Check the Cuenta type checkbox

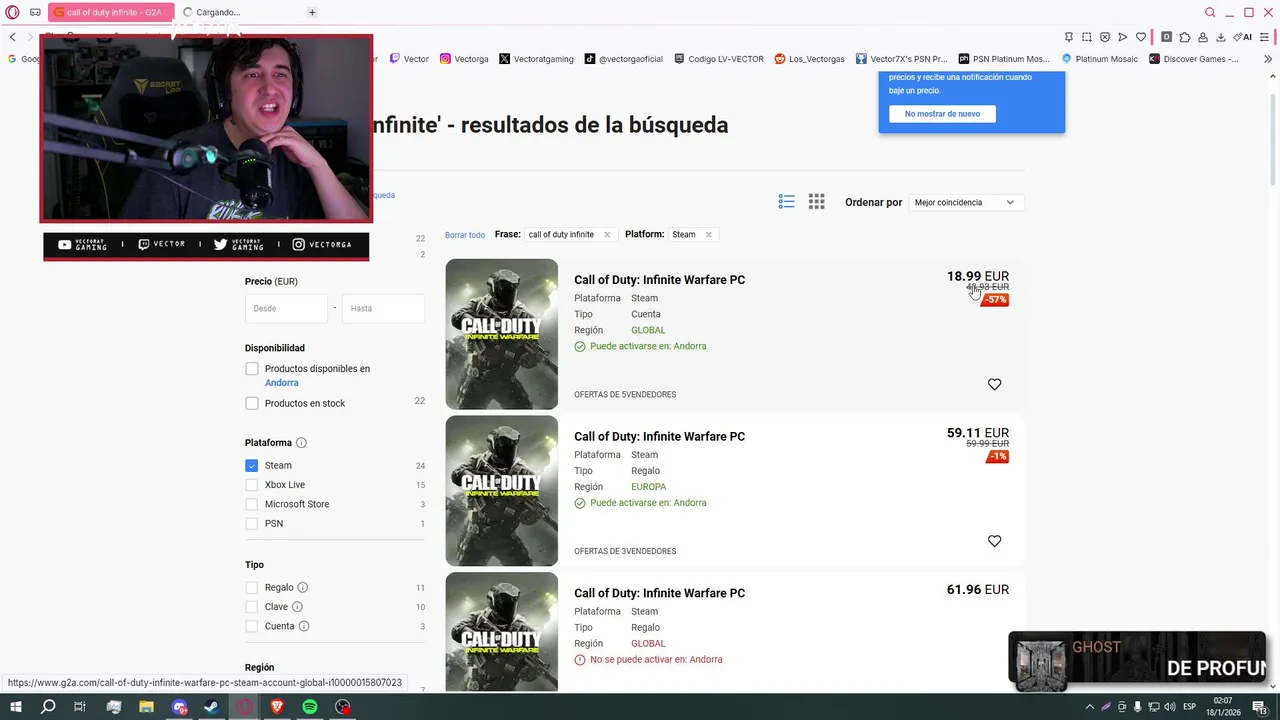pyautogui.click(x=252, y=626)
